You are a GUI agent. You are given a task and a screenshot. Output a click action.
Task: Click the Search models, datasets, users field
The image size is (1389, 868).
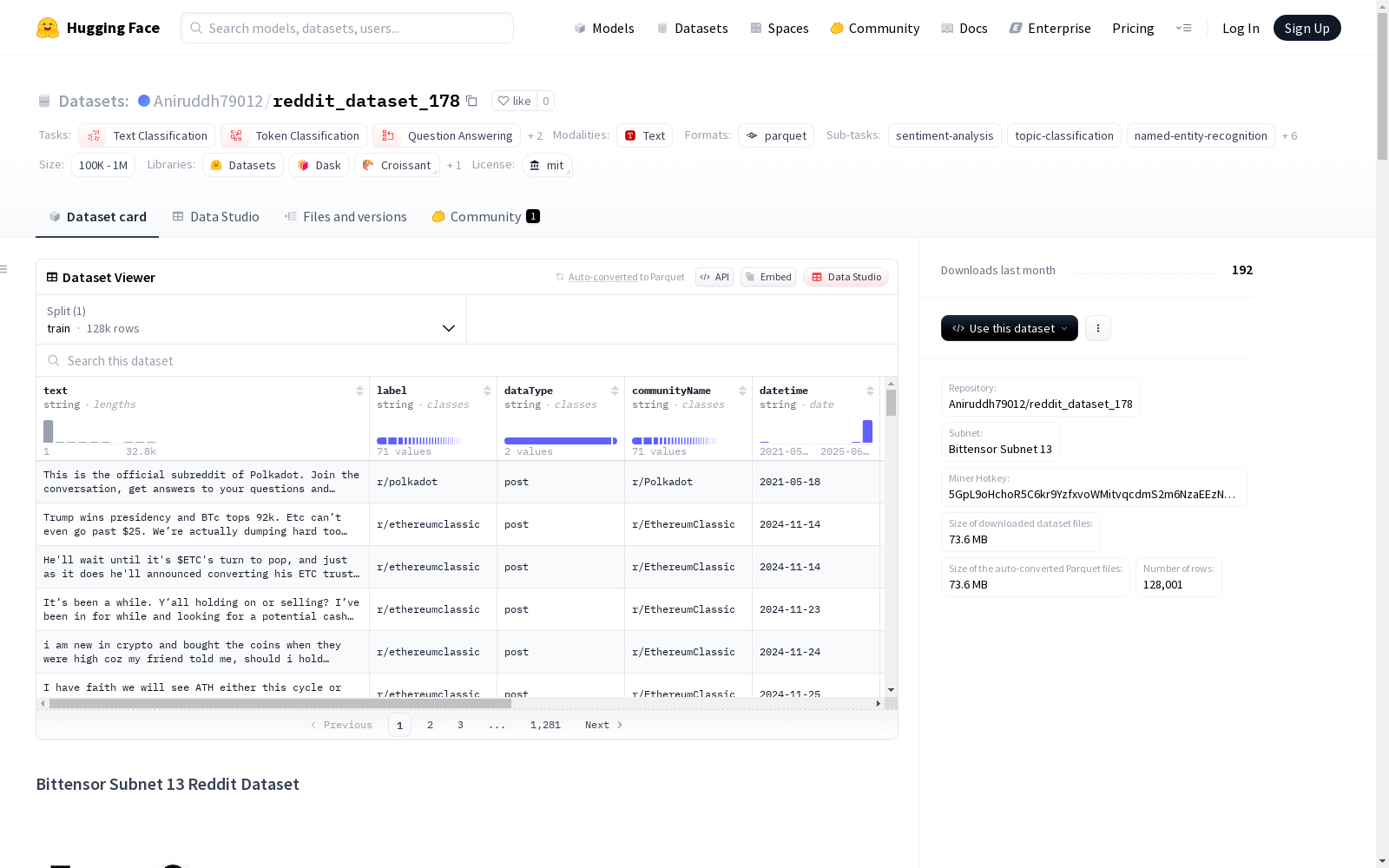click(347, 28)
